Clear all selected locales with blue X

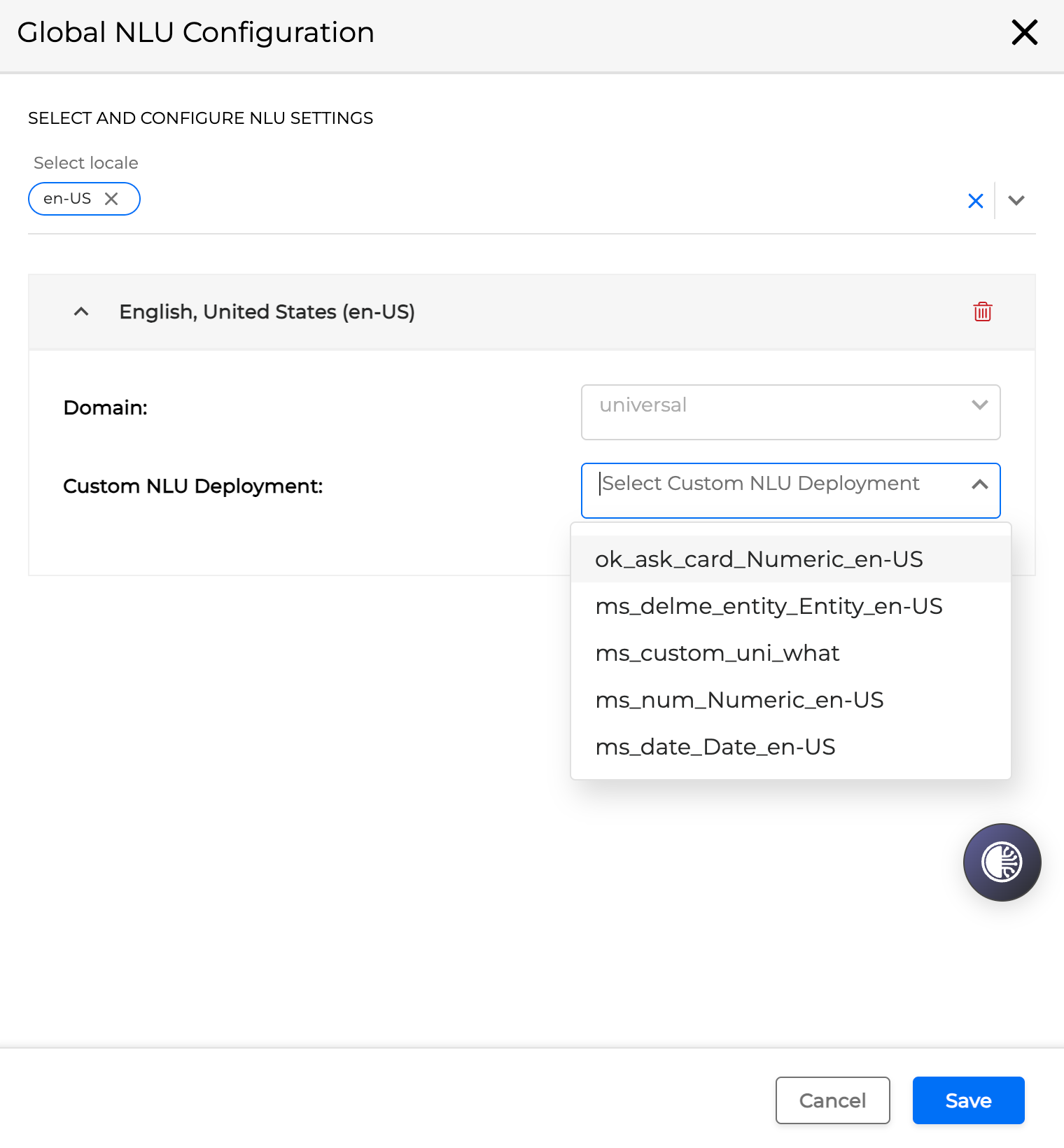(976, 201)
